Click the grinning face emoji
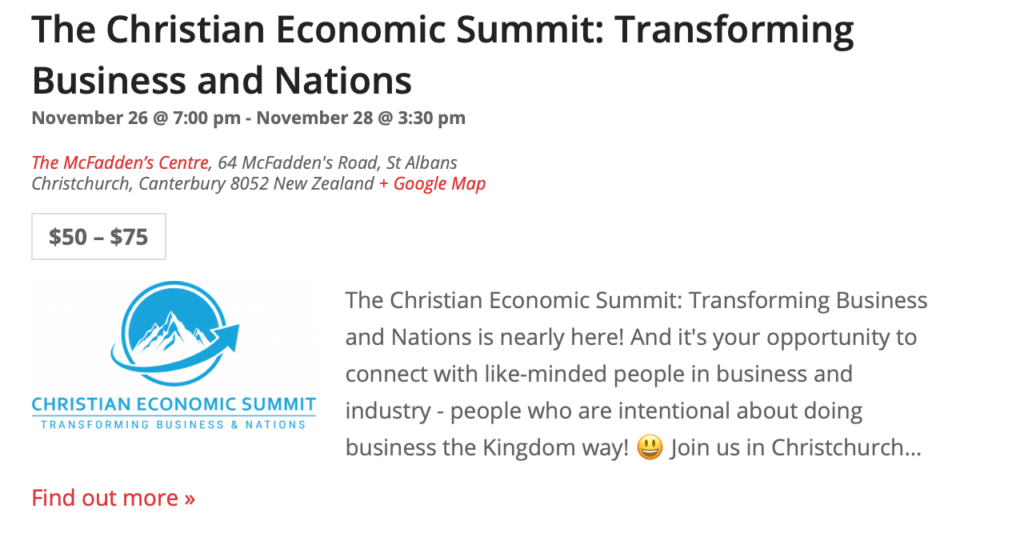Image resolution: width=1024 pixels, height=541 pixels. tap(649, 447)
